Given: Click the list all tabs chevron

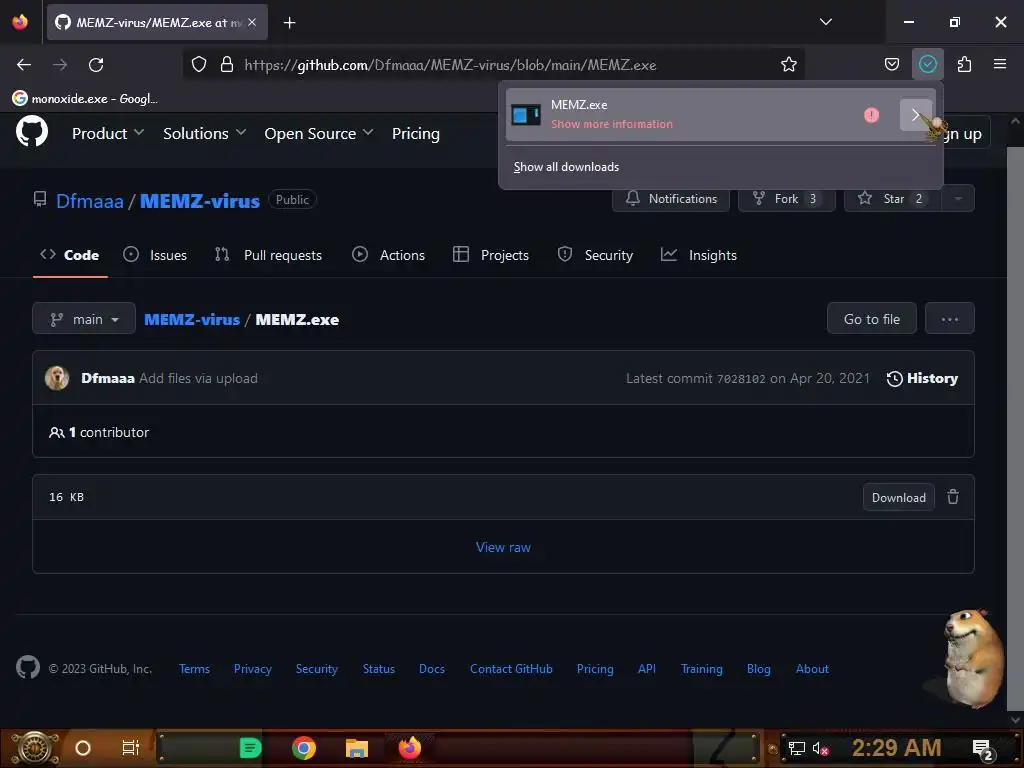Looking at the screenshot, I should [825, 22].
